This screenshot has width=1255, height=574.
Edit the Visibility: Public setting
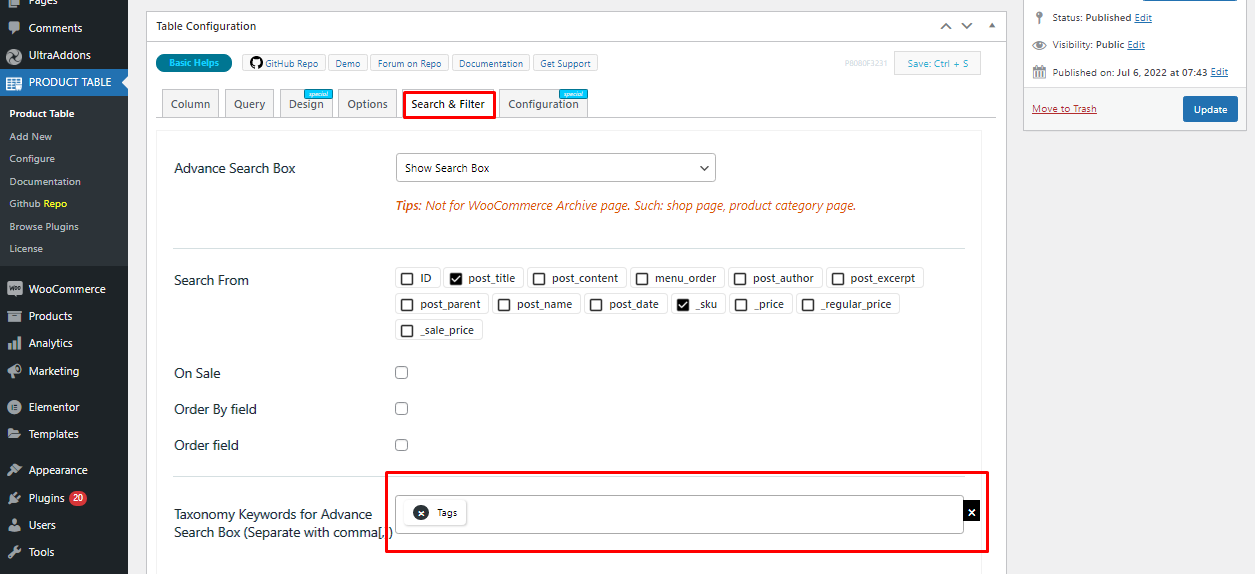click(x=1136, y=45)
